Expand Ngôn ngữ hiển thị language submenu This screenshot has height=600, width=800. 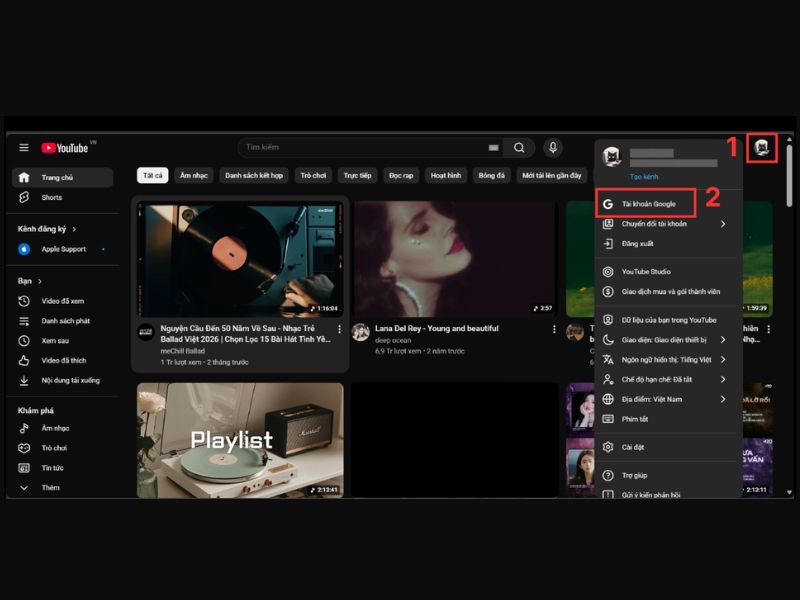[x=722, y=360]
